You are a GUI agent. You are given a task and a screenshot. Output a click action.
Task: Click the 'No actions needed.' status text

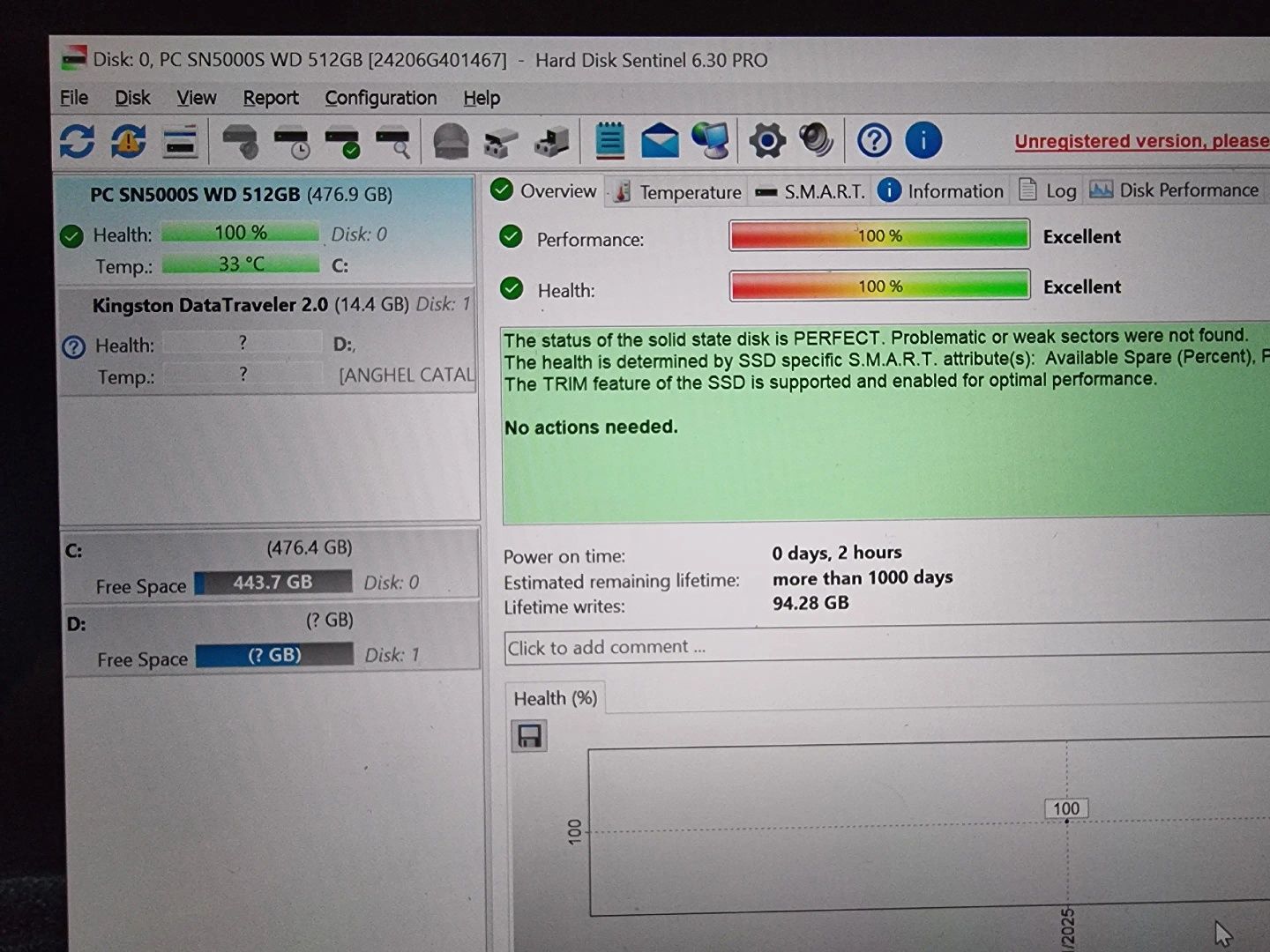coord(591,428)
